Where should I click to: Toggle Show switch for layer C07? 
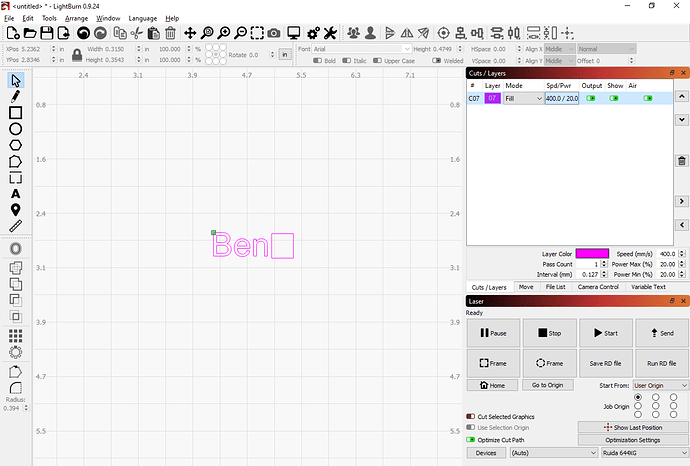click(614, 98)
